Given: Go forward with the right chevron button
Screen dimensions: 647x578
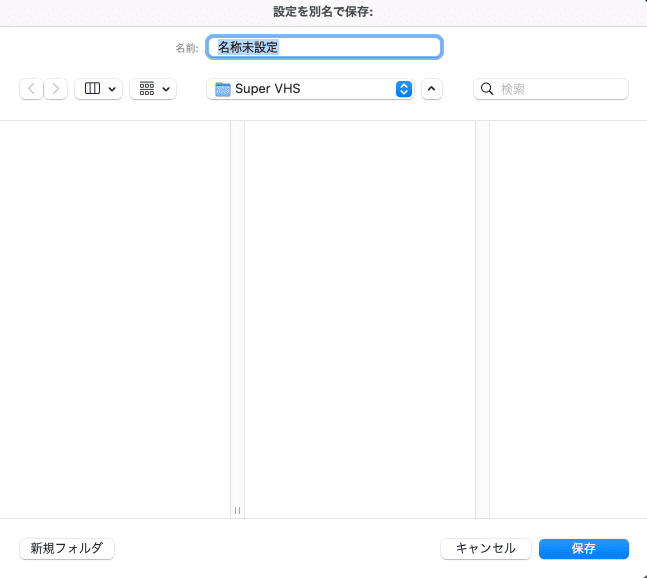Looking at the screenshot, I should coord(55,89).
